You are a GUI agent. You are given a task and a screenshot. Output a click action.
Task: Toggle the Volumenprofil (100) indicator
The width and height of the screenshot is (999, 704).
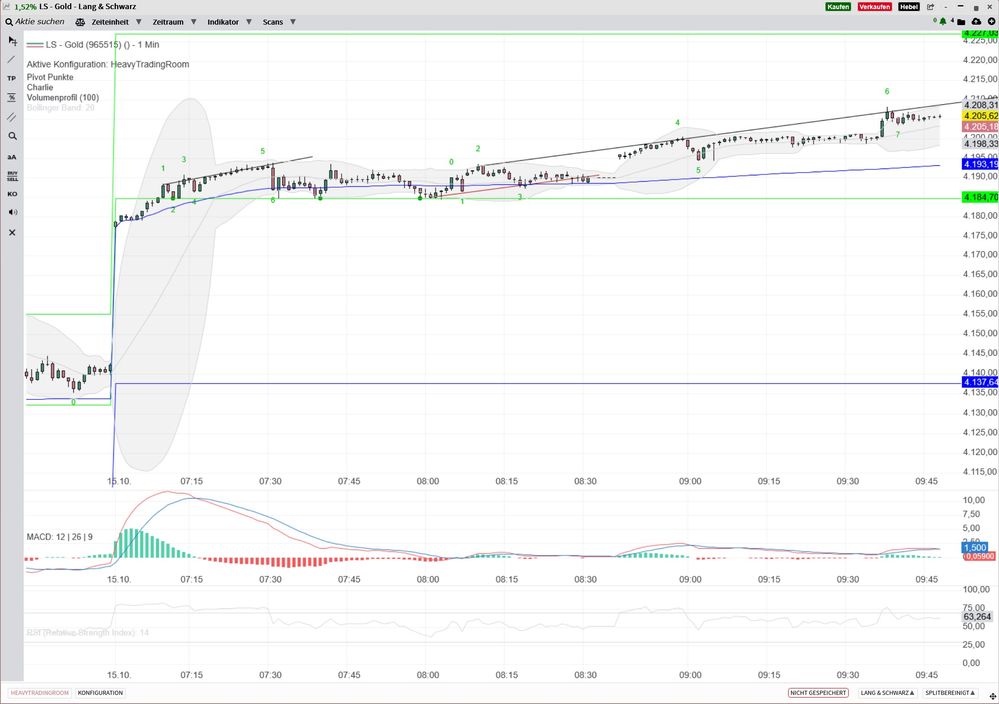[62, 97]
